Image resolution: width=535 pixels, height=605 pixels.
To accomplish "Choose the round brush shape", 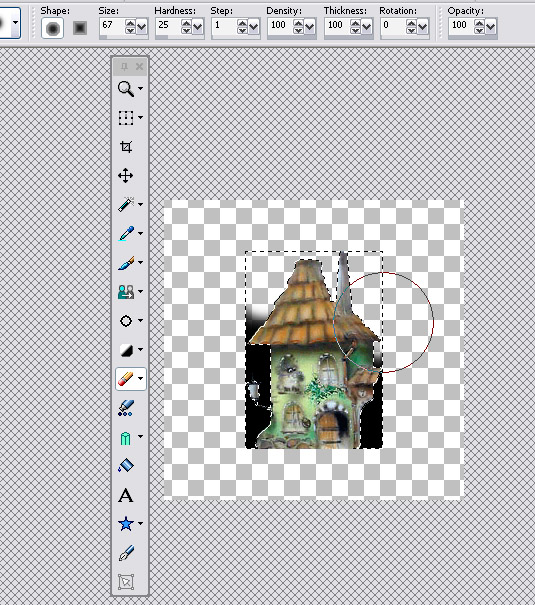I will point(53,28).
